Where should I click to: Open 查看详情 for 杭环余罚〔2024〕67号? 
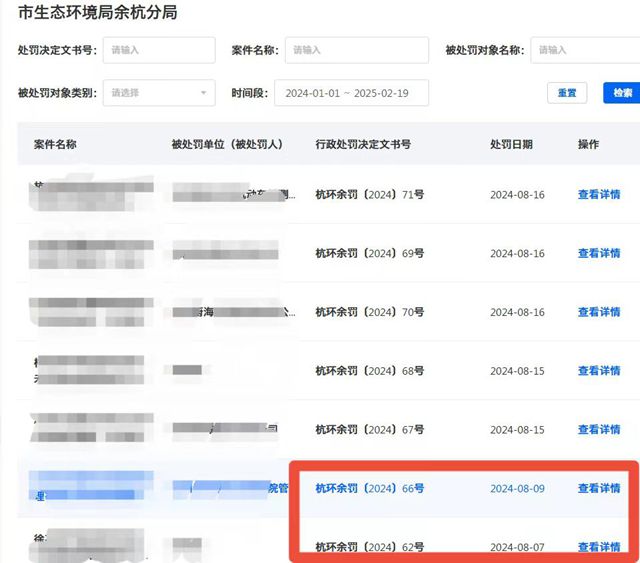[x=599, y=429]
